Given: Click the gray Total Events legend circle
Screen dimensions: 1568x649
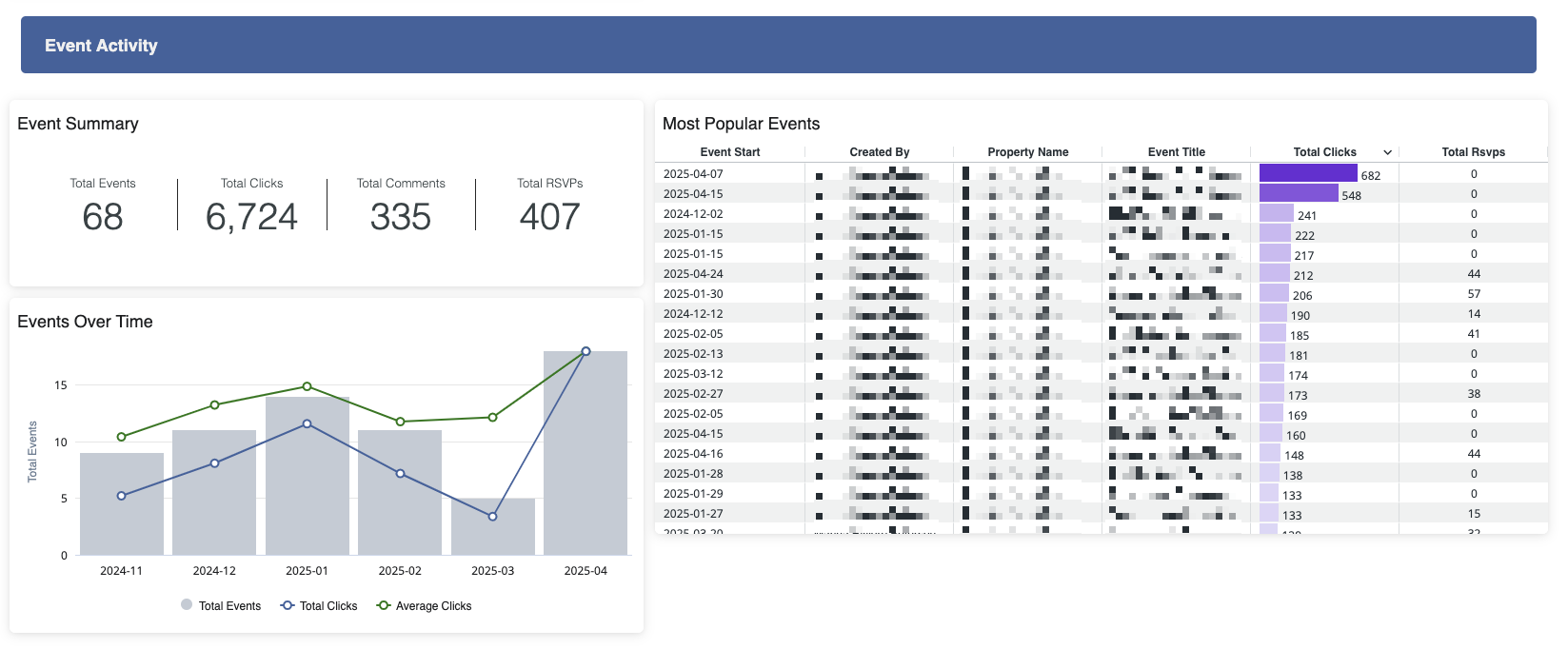Looking at the screenshot, I should point(187,604).
